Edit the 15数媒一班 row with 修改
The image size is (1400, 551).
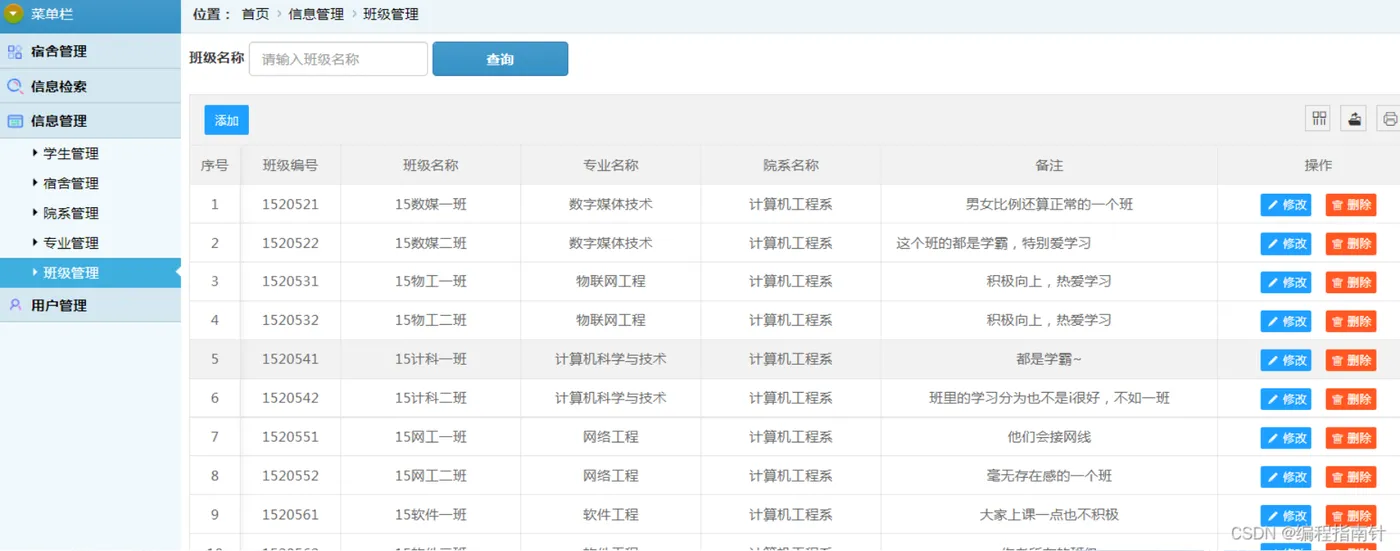point(1286,205)
